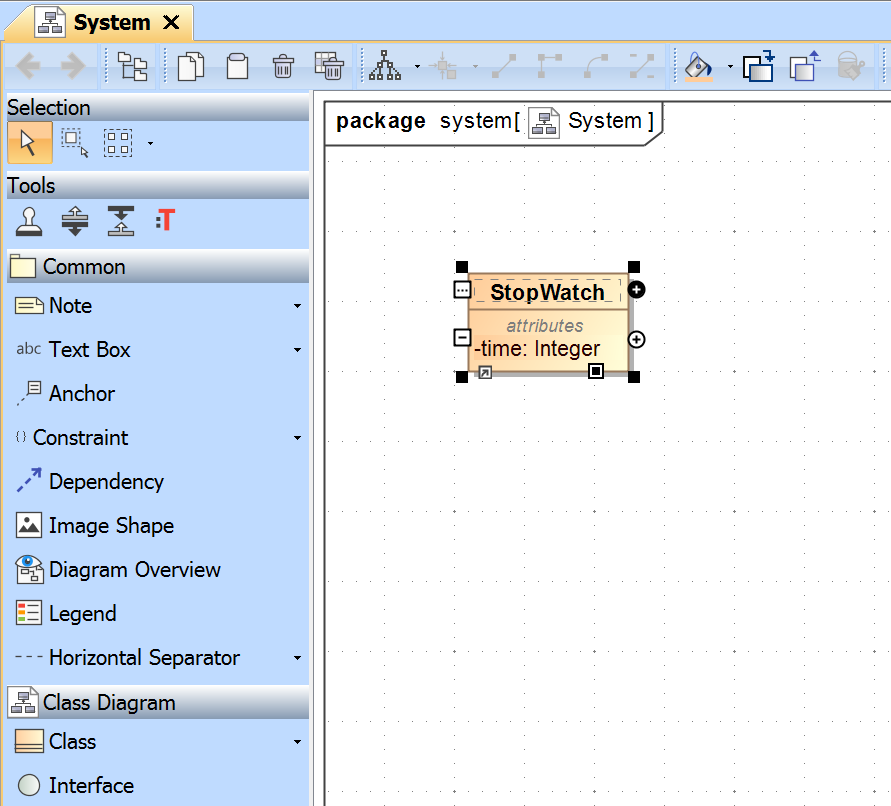The width and height of the screenshot is (891, 806).
Task: Close the System tab
Action: 172,22
